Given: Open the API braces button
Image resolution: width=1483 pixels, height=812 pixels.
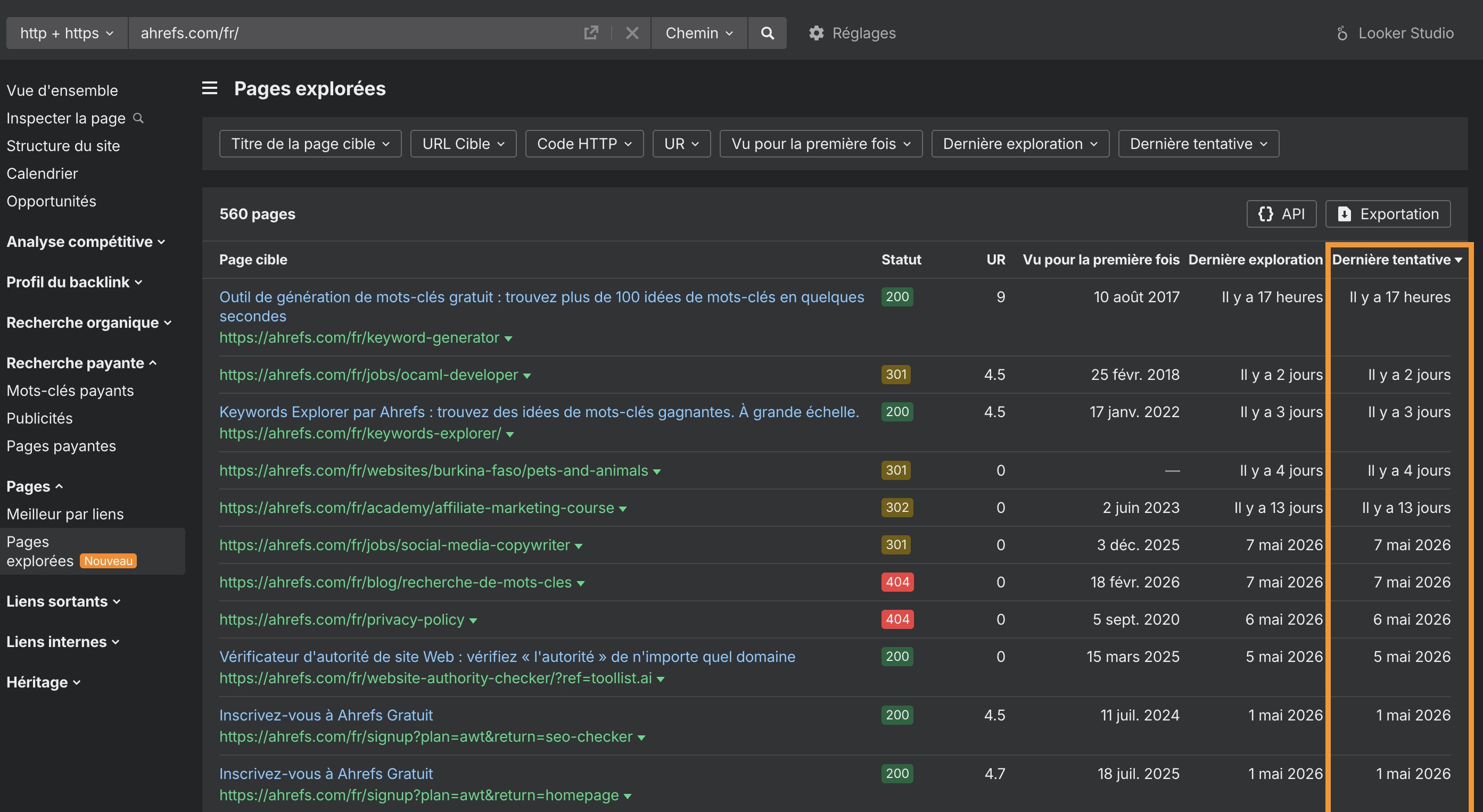Looking at the screenshot, I should point(1281,214).
